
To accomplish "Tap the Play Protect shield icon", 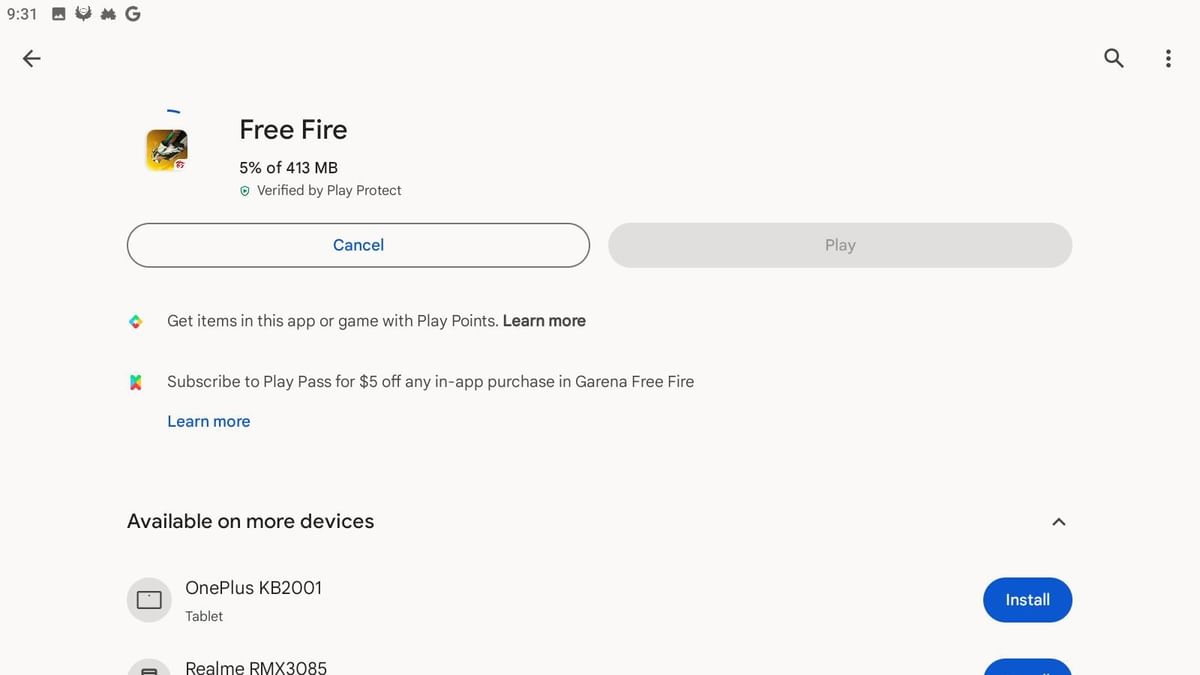I will tap(245, 190).
